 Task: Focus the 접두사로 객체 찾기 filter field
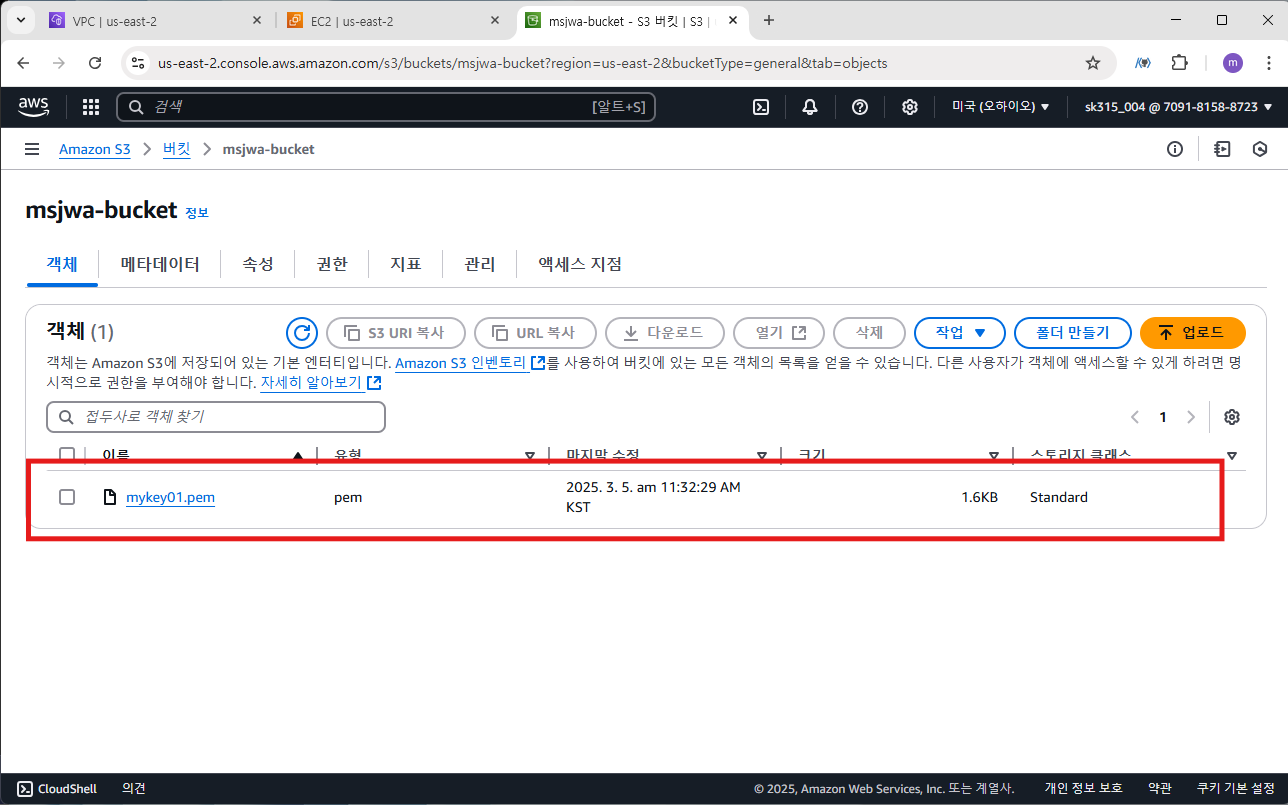pos(216,417)
